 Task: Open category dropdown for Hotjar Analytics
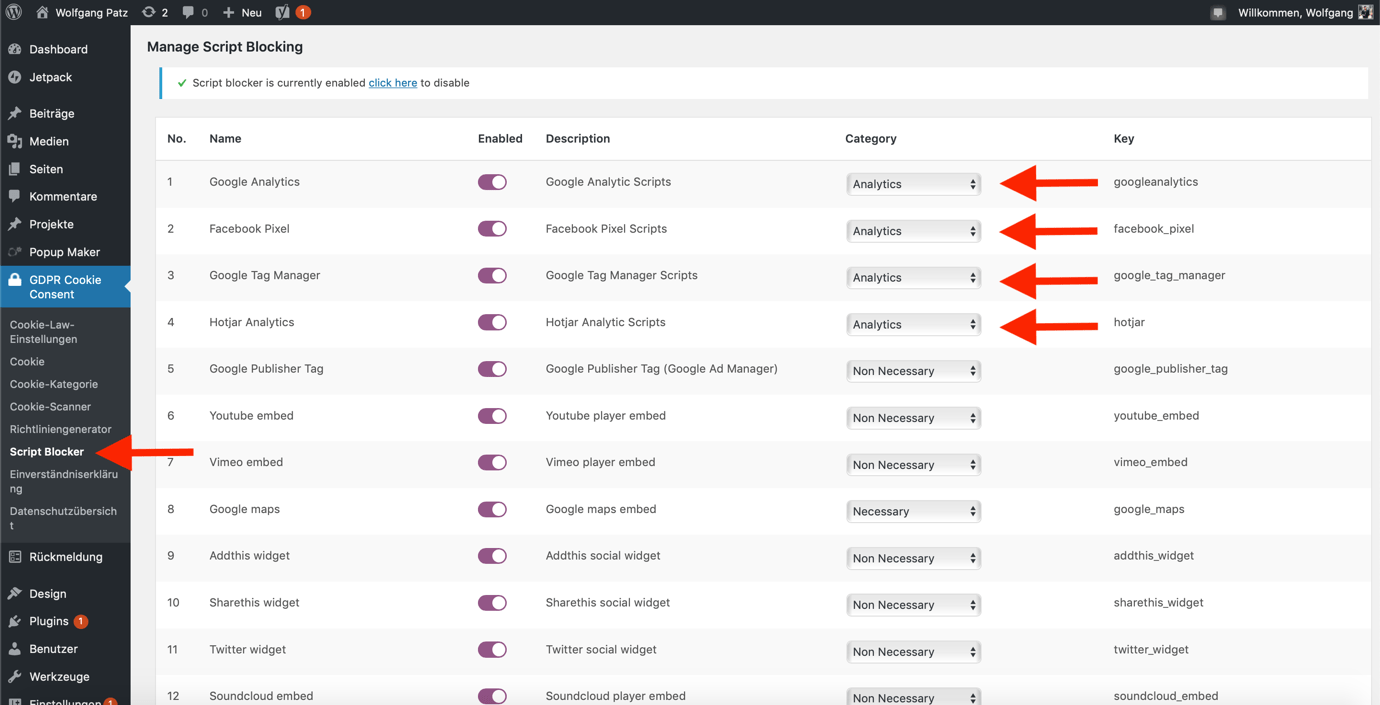tap(913, 324)
